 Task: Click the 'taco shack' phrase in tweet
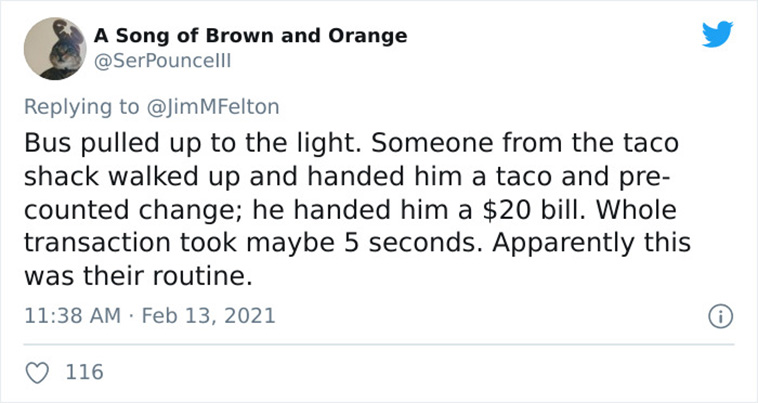(351, 159)
